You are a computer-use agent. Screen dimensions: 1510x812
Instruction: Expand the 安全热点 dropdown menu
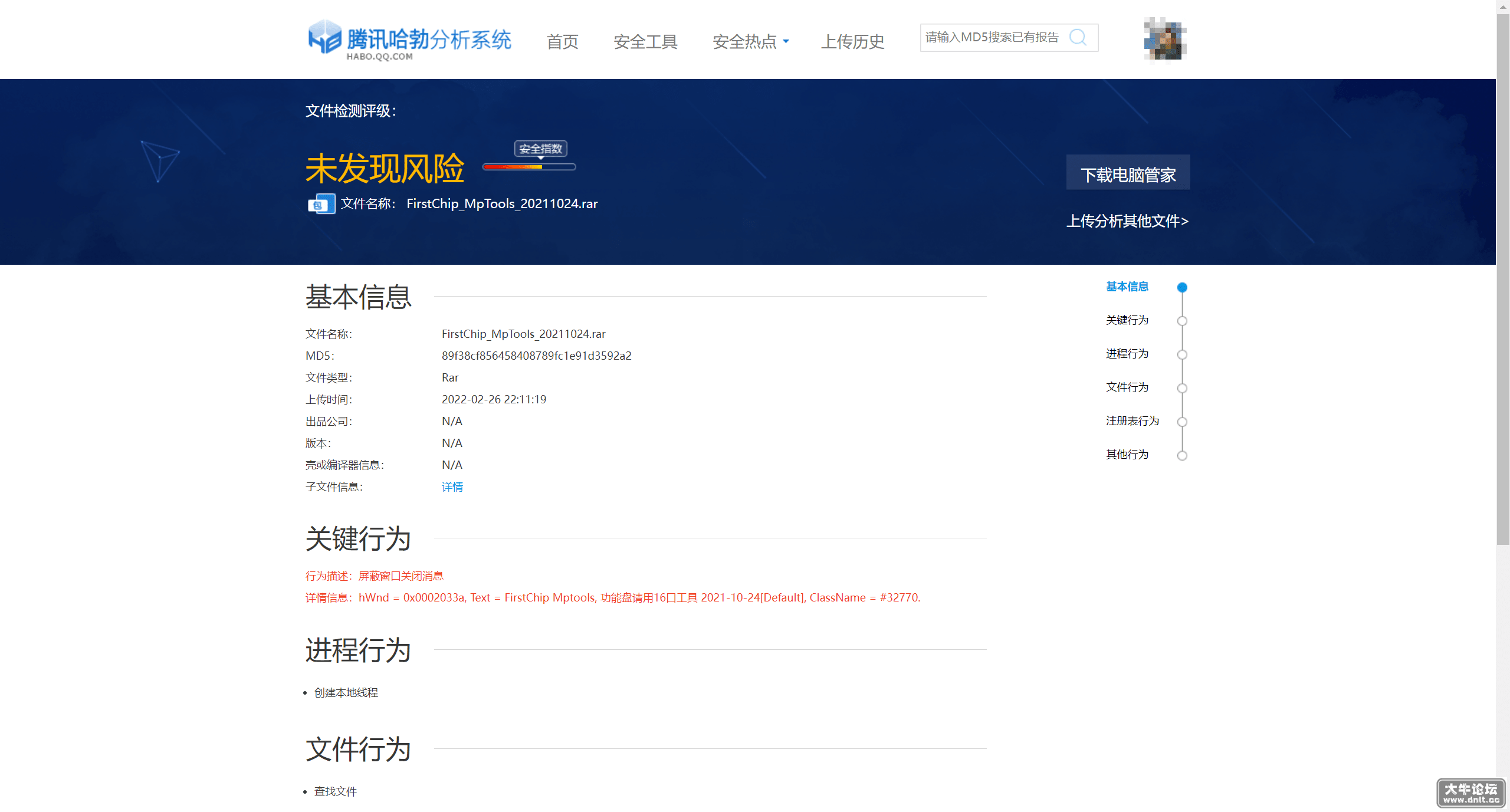[x=750, y=41]
